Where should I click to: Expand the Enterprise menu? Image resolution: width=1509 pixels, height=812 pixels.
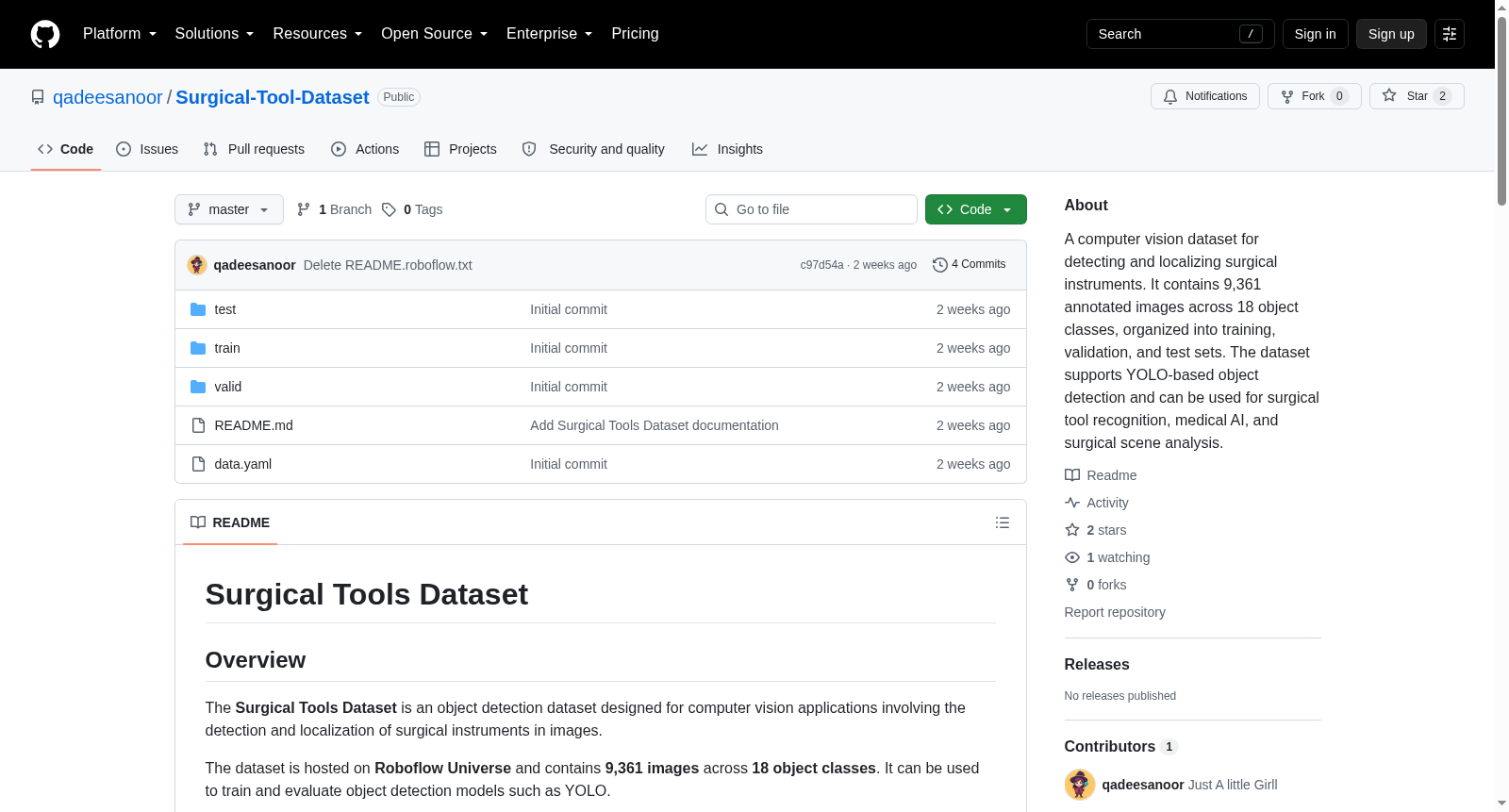point(549,34)
